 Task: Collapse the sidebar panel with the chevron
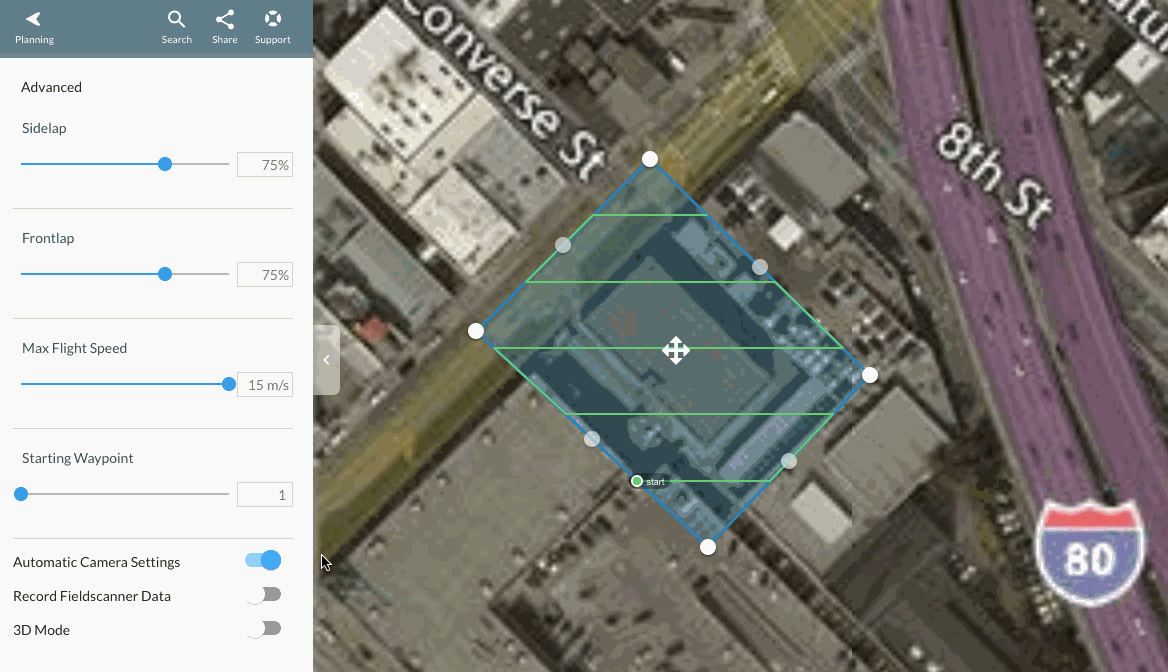[326, 360]
